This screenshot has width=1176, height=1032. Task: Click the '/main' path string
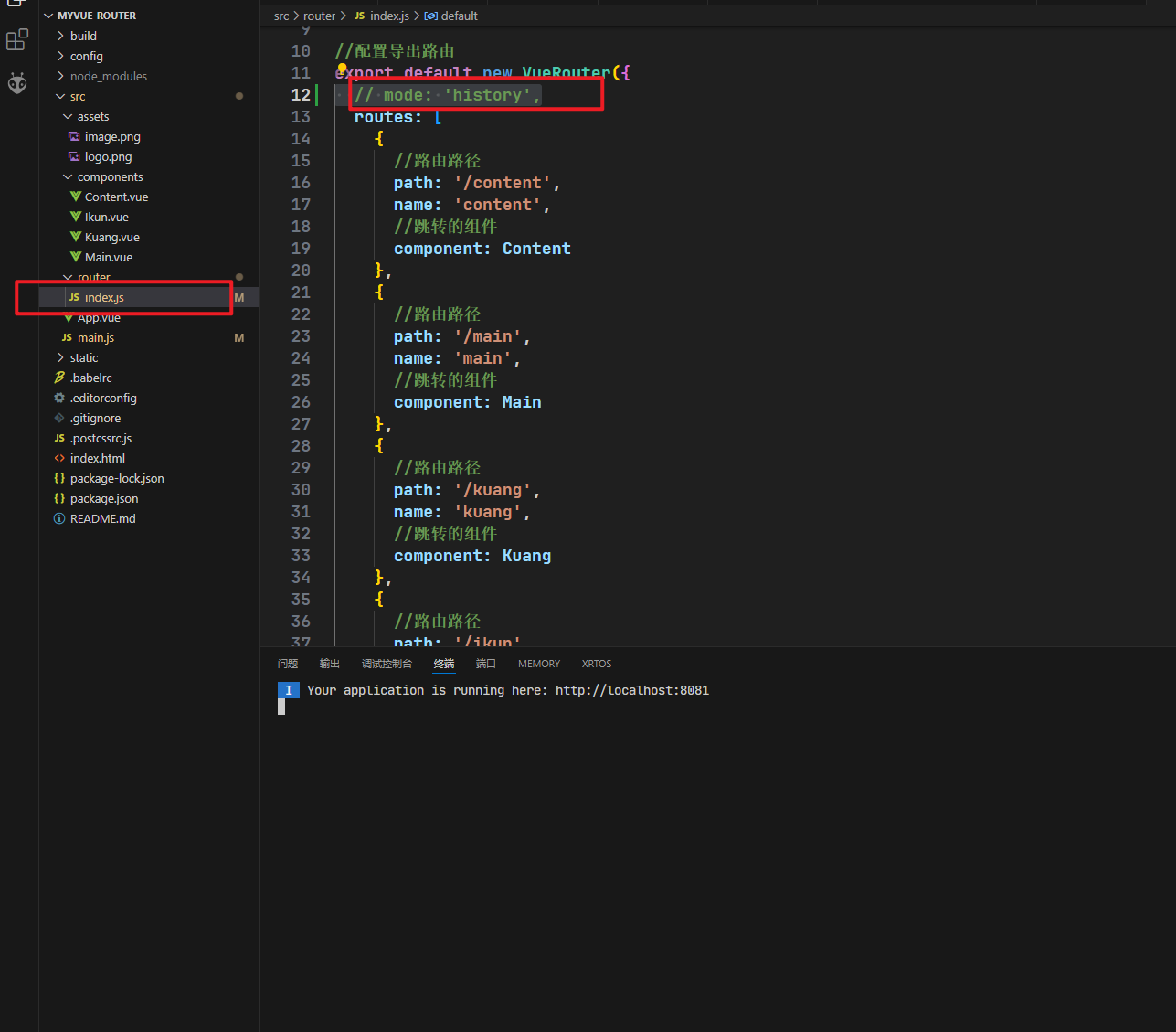(488, 336)
